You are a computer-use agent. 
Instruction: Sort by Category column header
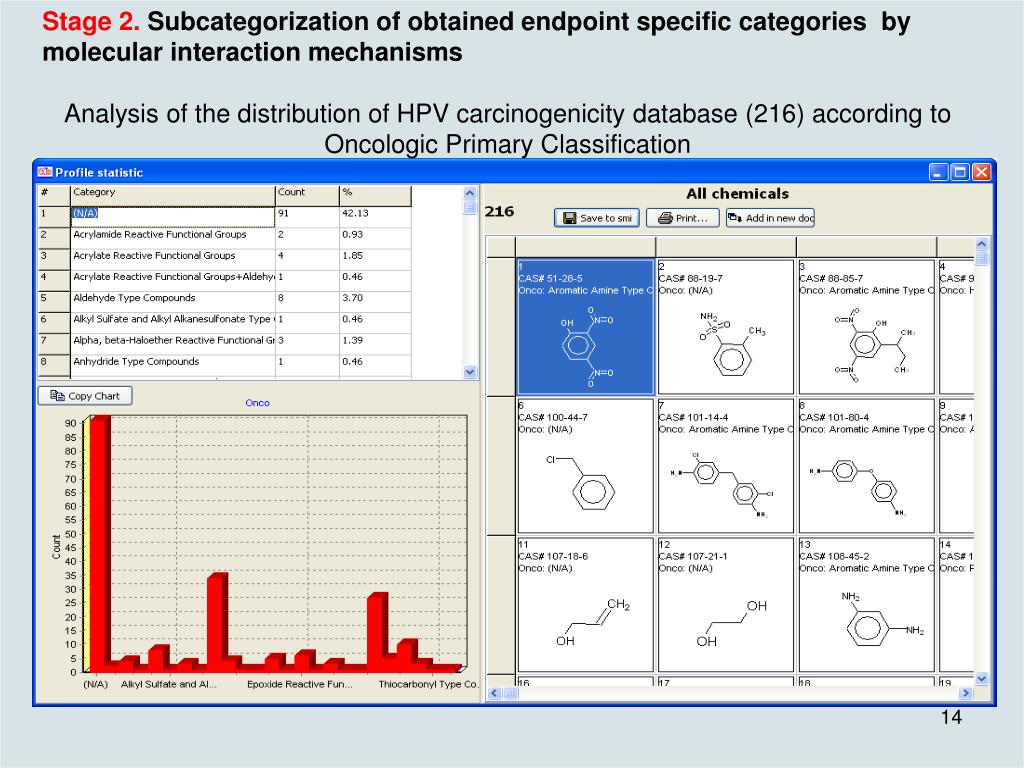point(173,193)
